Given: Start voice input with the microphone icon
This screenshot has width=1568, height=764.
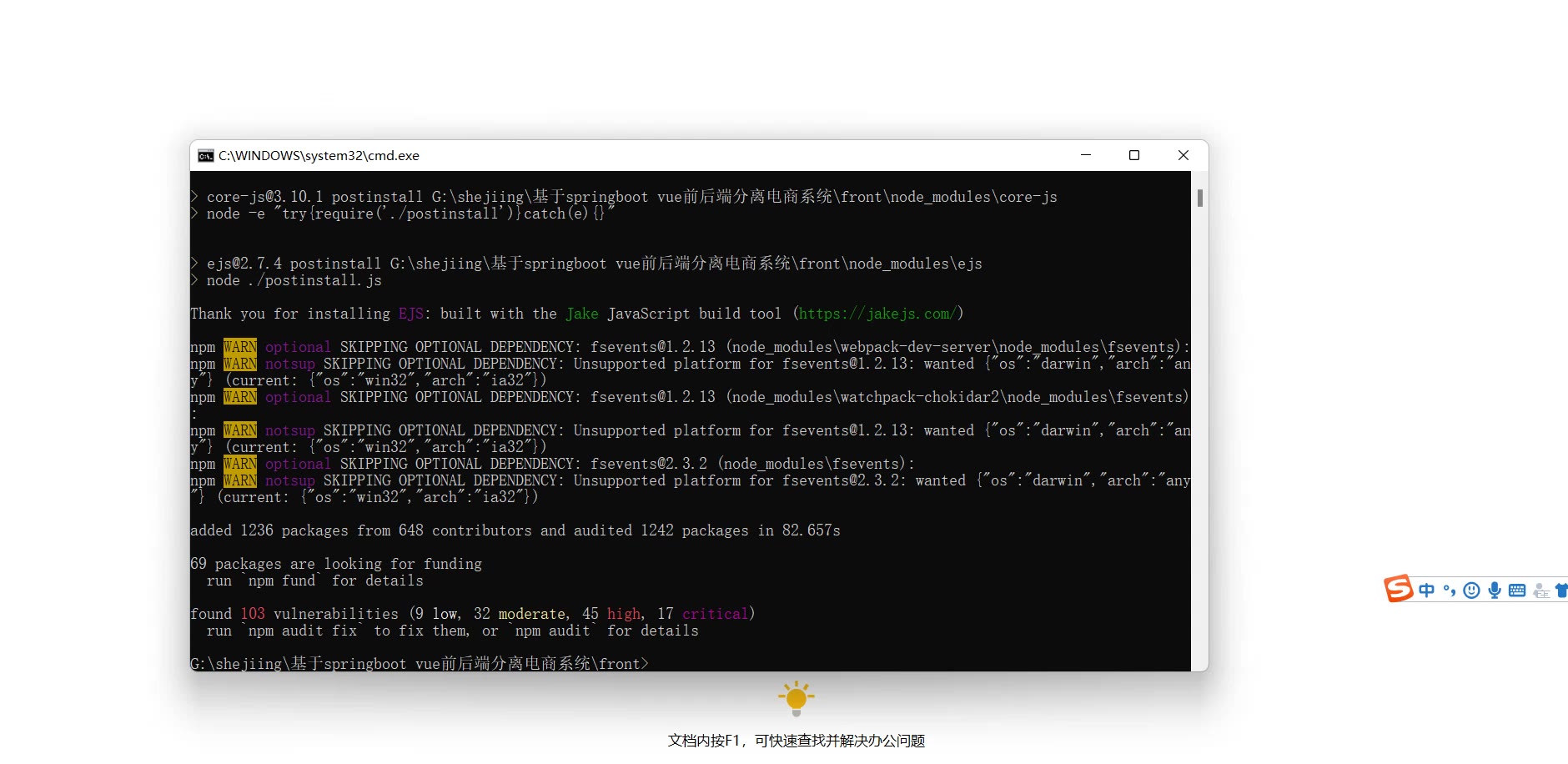Looking at the screenshot, I should pos(1495,591).
